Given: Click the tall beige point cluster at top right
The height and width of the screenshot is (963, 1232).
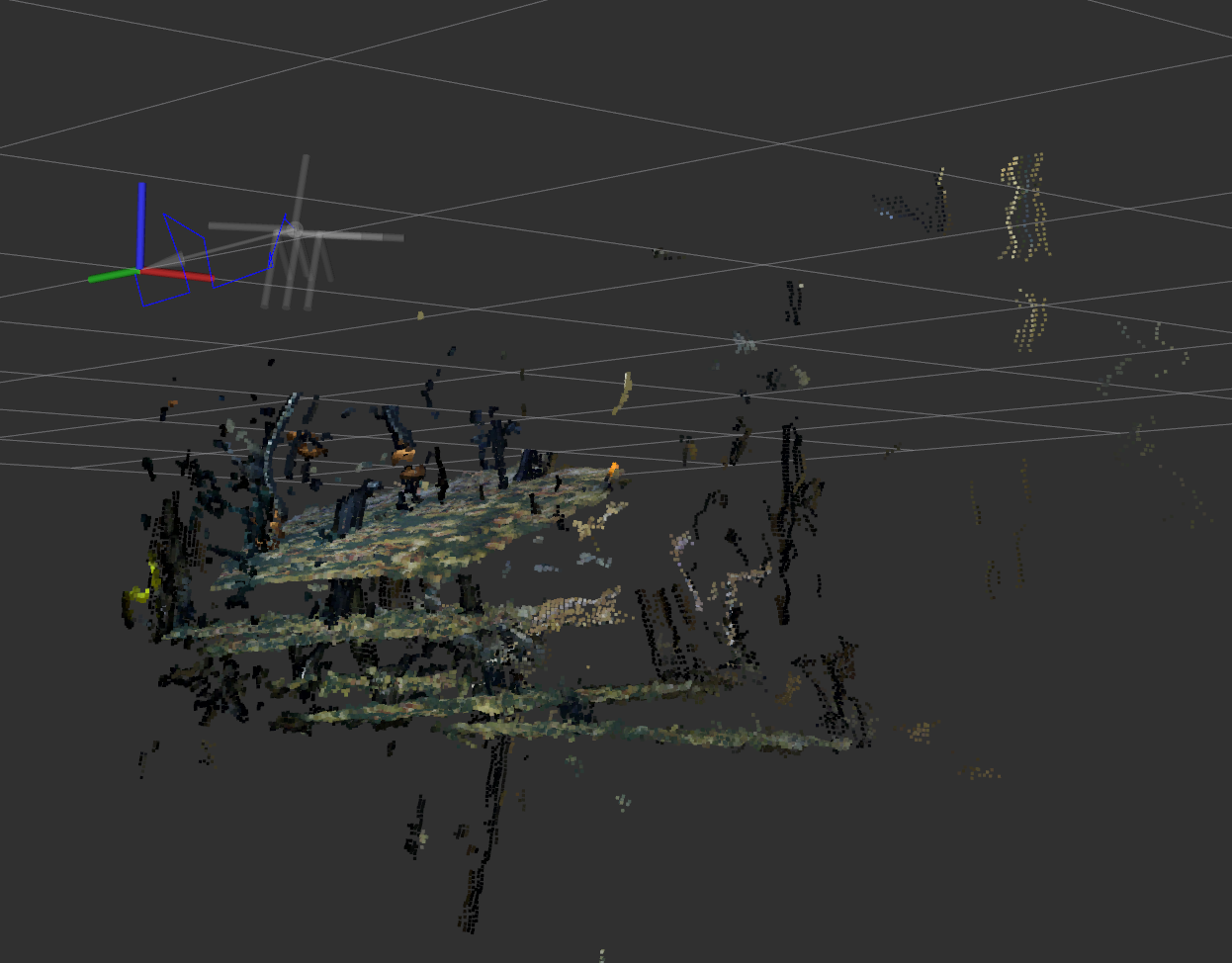Looking at the screenshot, I should [1023, 208].
